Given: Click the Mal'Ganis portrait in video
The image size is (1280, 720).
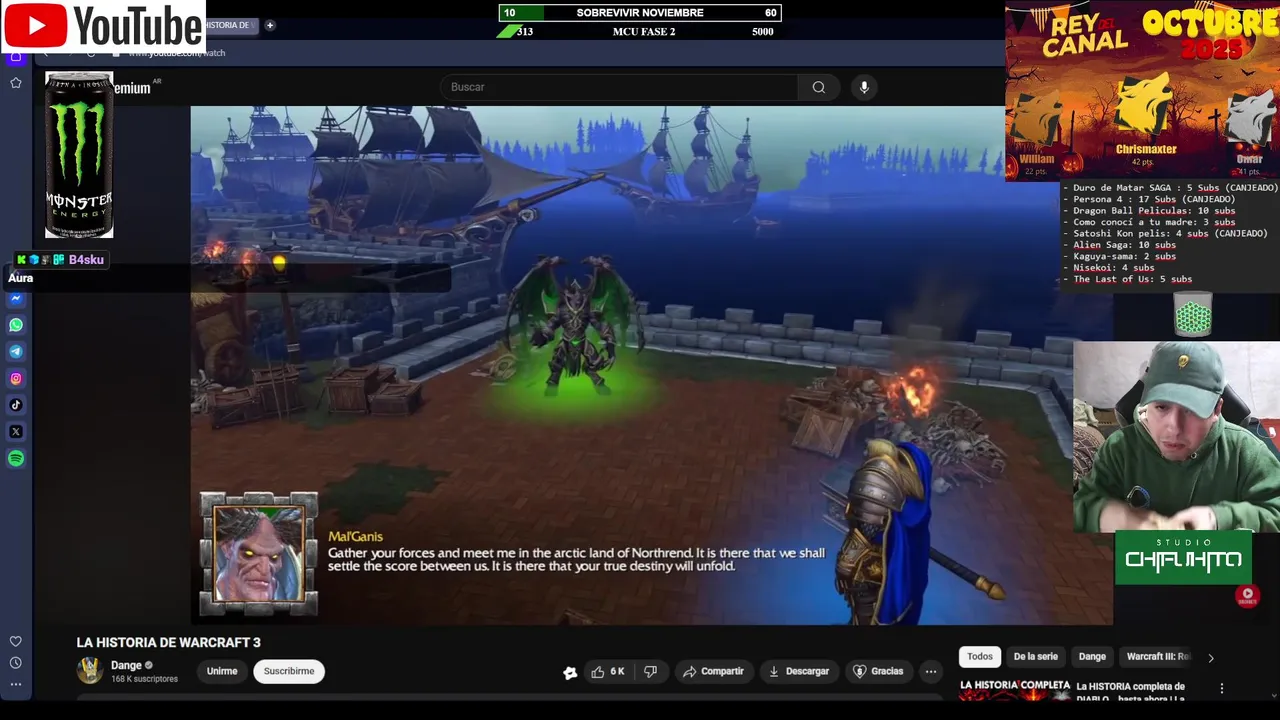Looking at the screenshot, I should tap(259, 553).
